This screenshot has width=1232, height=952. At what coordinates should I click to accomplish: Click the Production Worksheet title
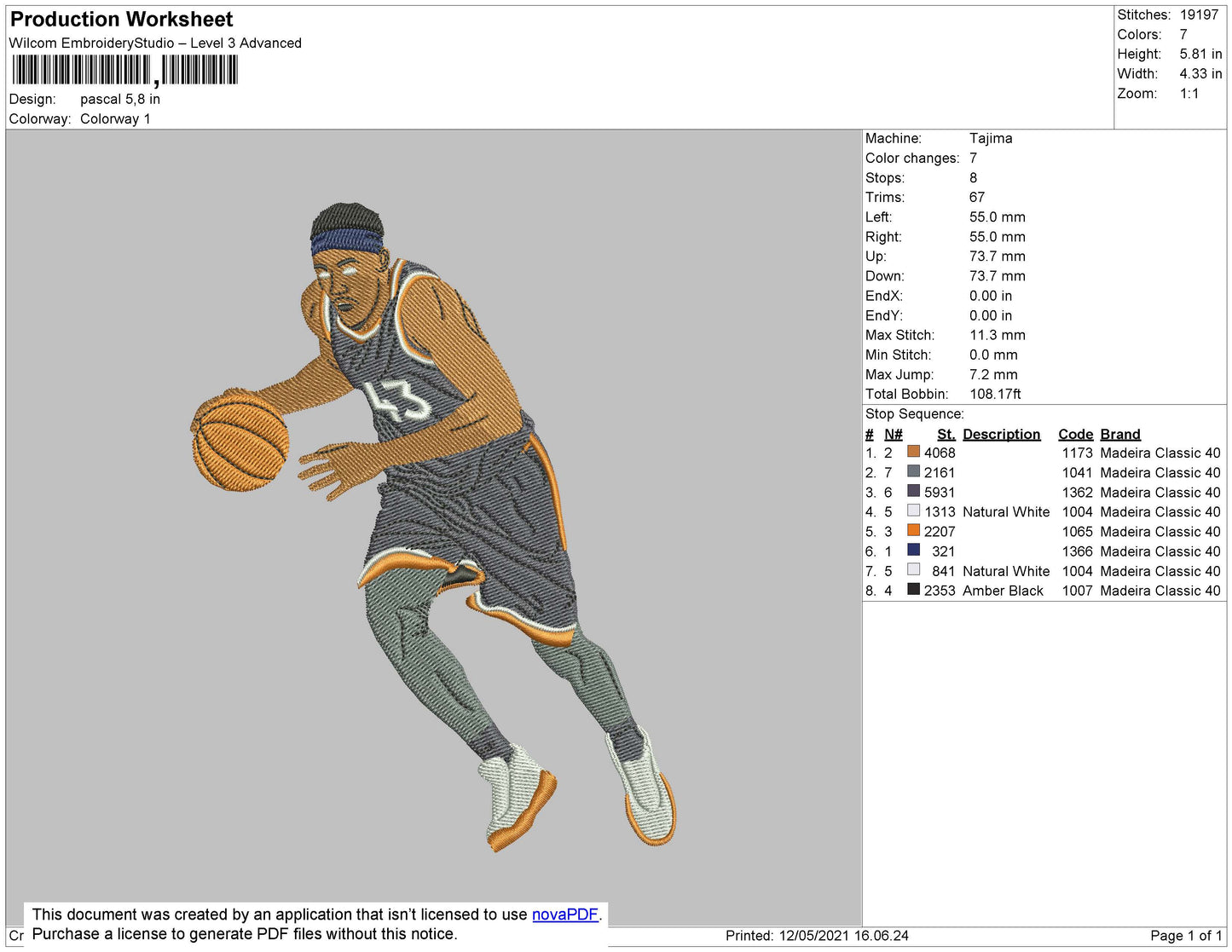(x=121, y=20)
